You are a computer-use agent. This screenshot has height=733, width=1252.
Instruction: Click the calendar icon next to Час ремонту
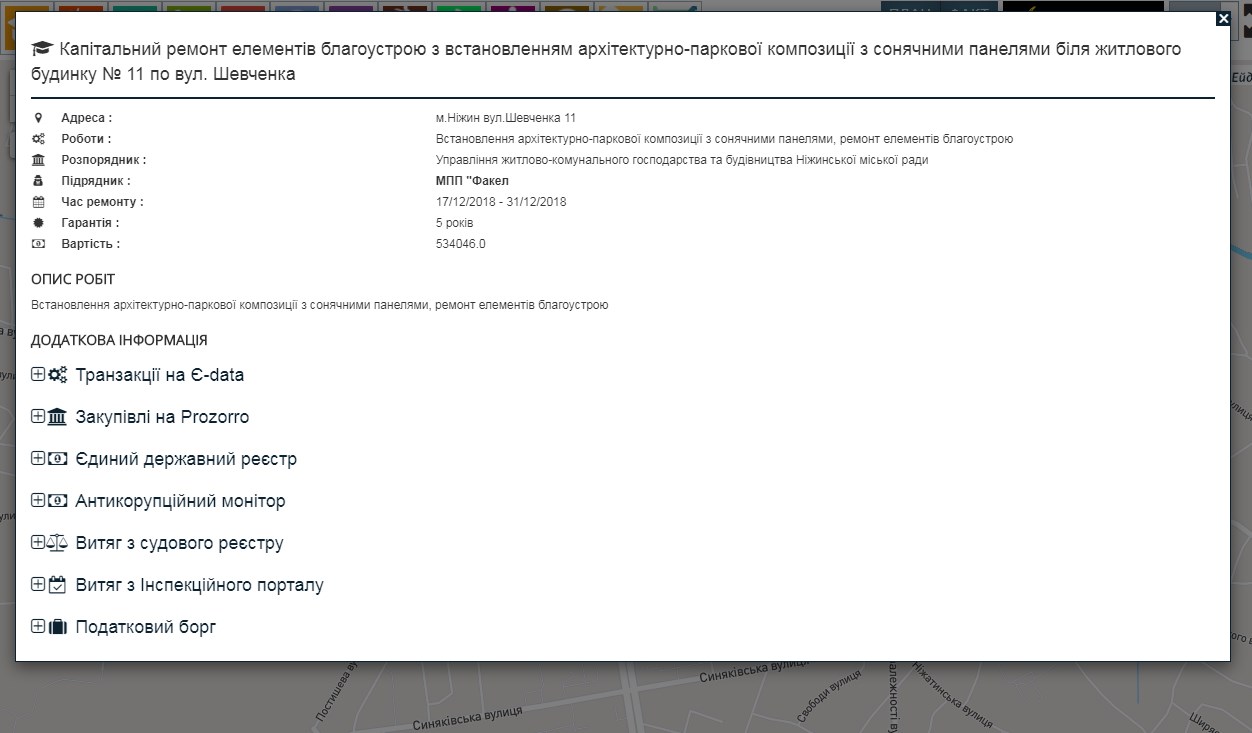click(38, 202)
